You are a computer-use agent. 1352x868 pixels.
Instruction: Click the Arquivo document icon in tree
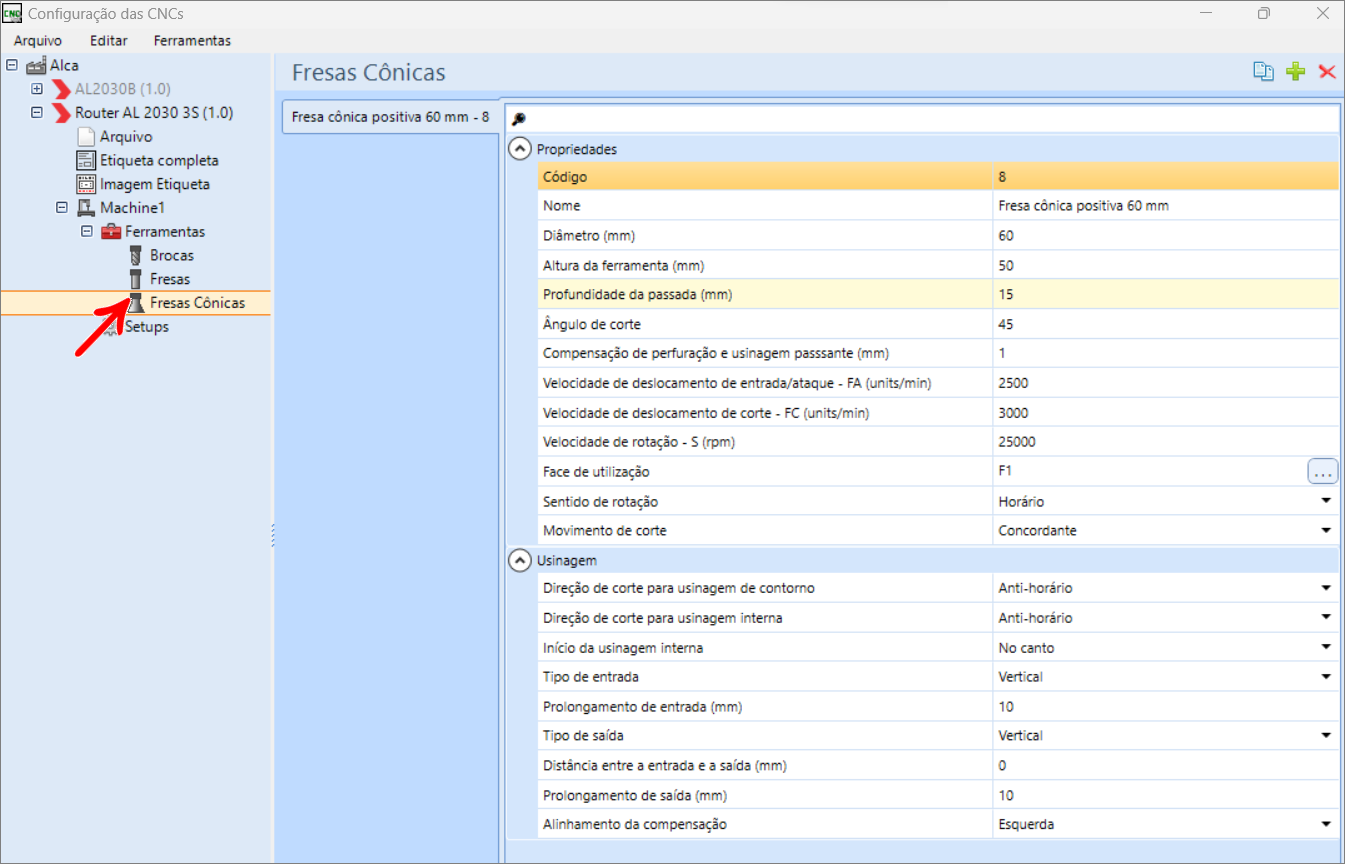click(86, 137)
